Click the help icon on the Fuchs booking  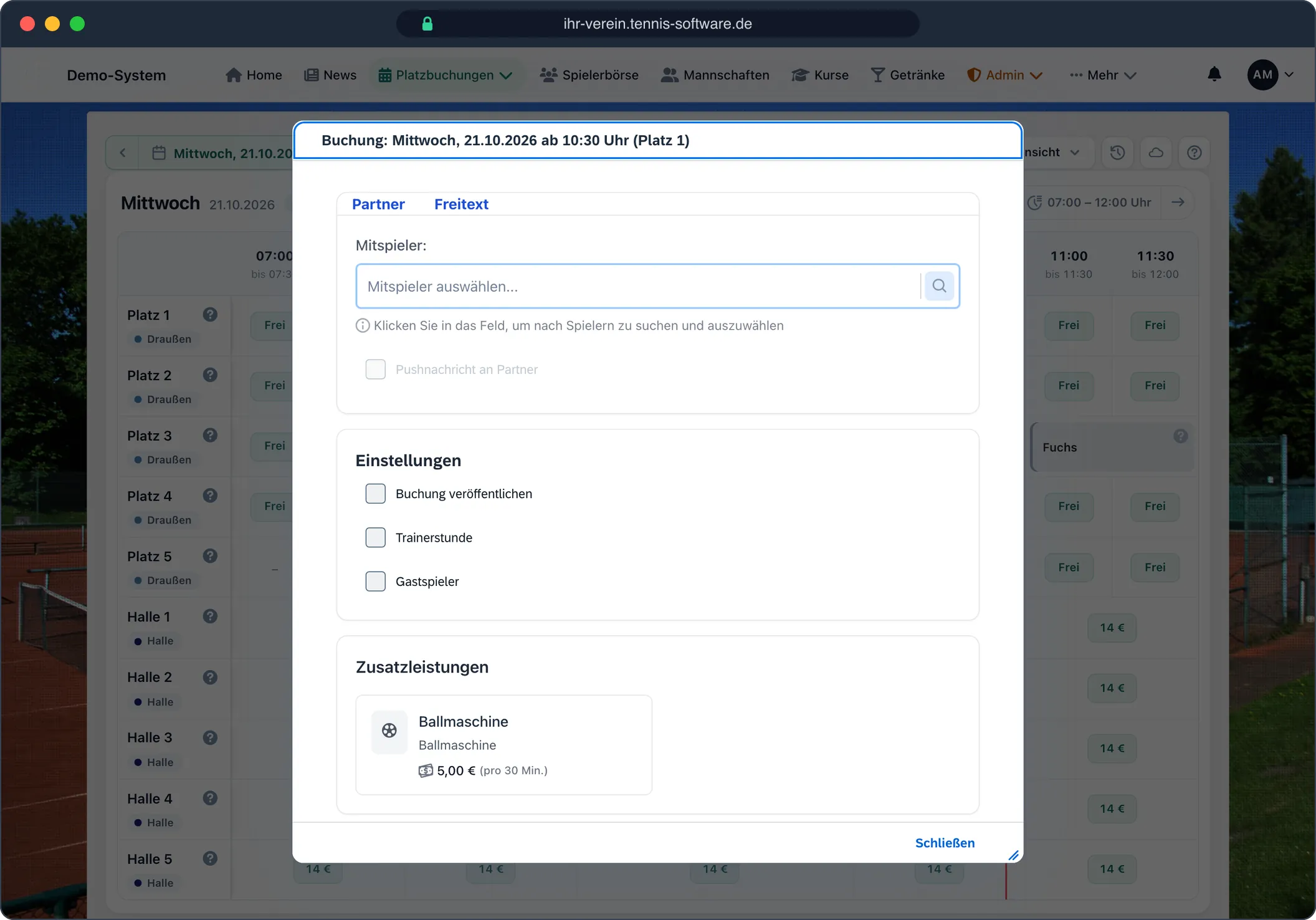1180,436
